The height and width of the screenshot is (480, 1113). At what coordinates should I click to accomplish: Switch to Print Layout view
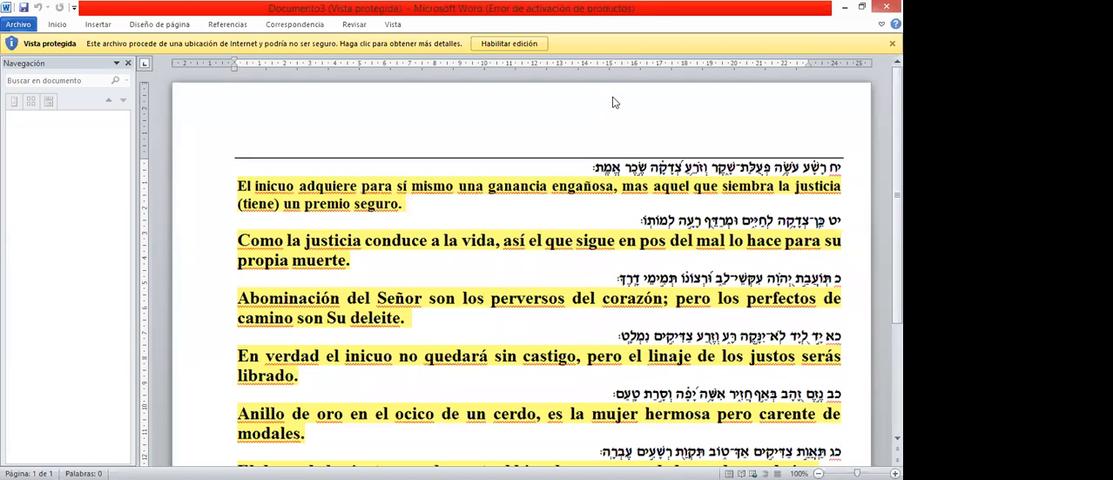tap(729, 473)
